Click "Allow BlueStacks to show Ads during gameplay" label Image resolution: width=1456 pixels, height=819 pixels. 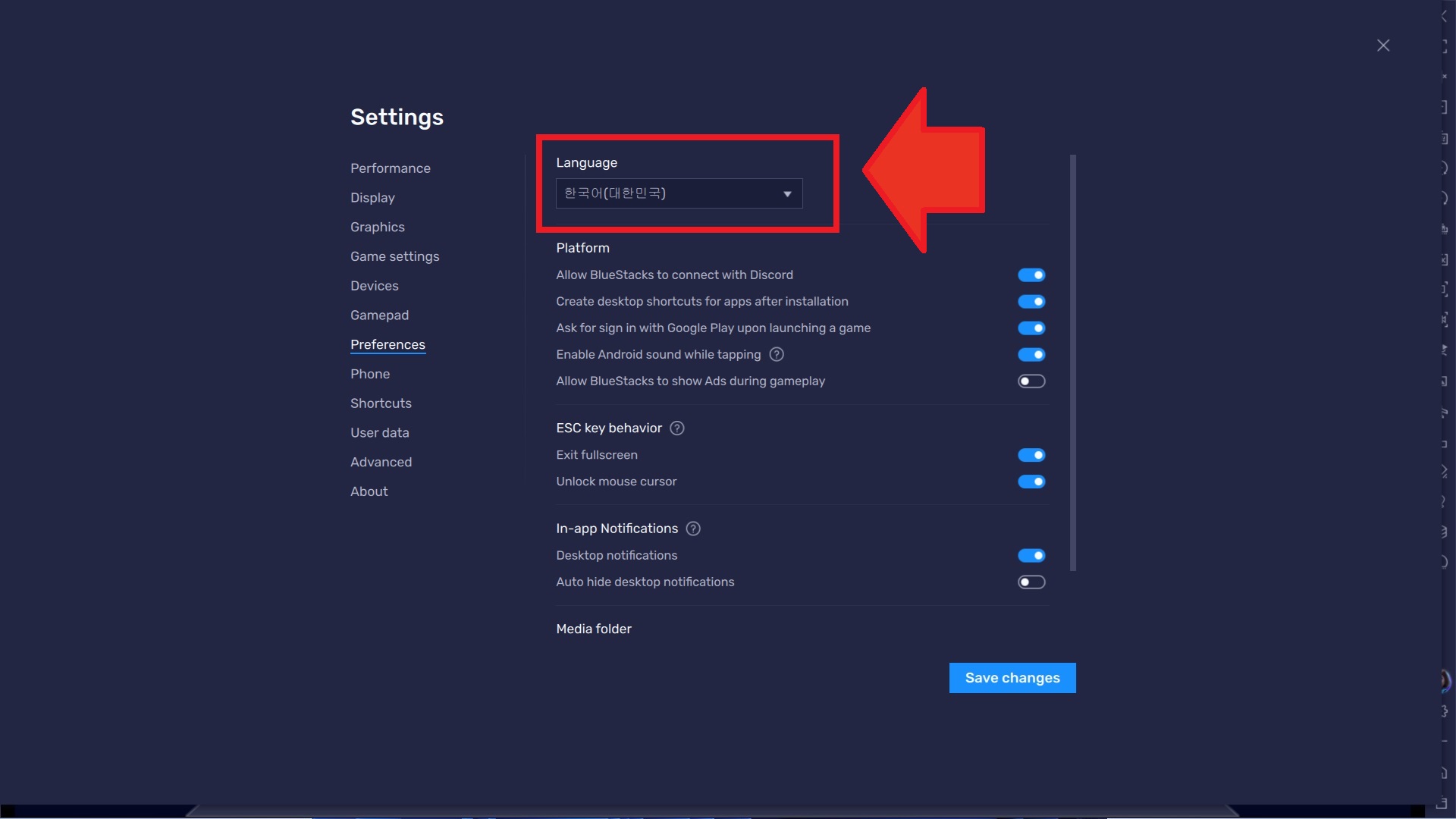click(x=690, y=381)
